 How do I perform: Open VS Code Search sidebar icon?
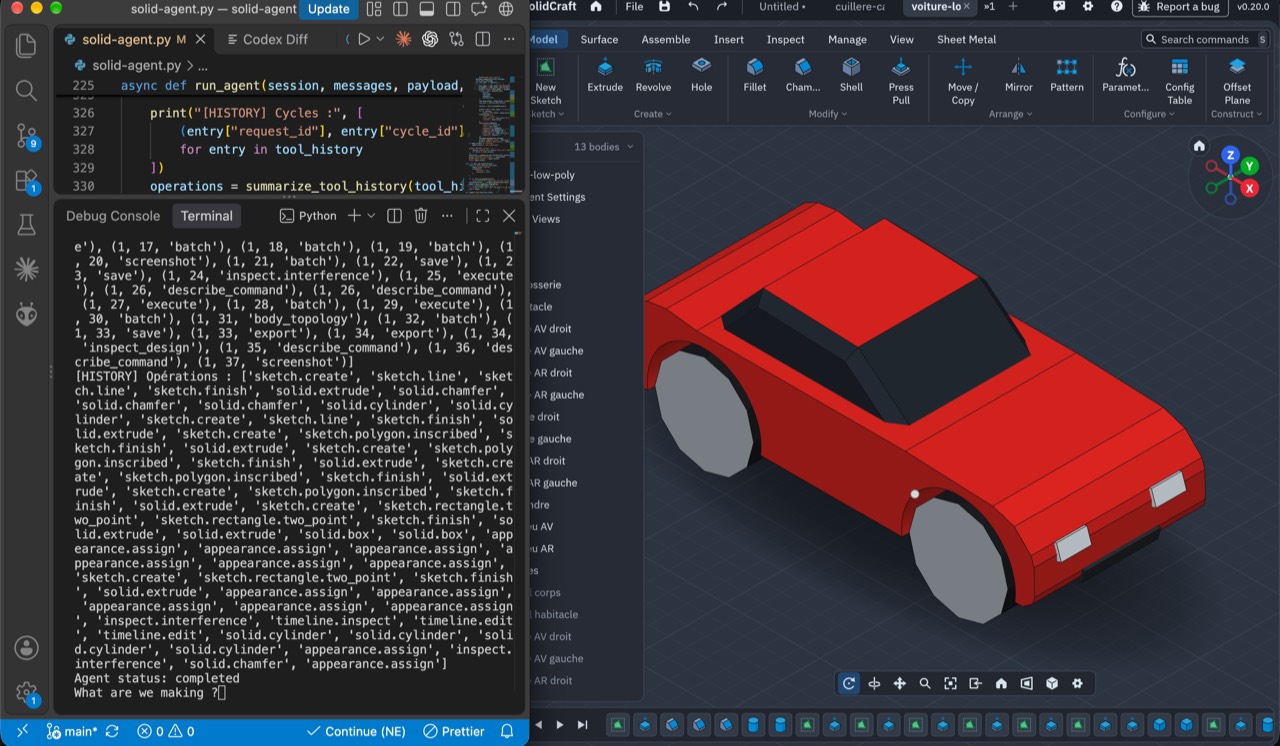[27, 91]
